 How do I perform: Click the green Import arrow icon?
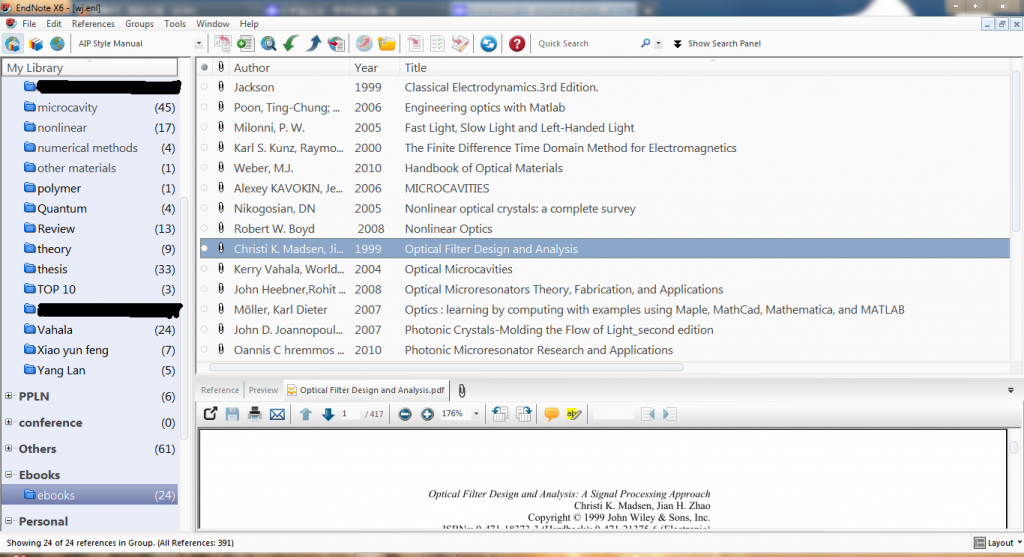tap(291, 44)
